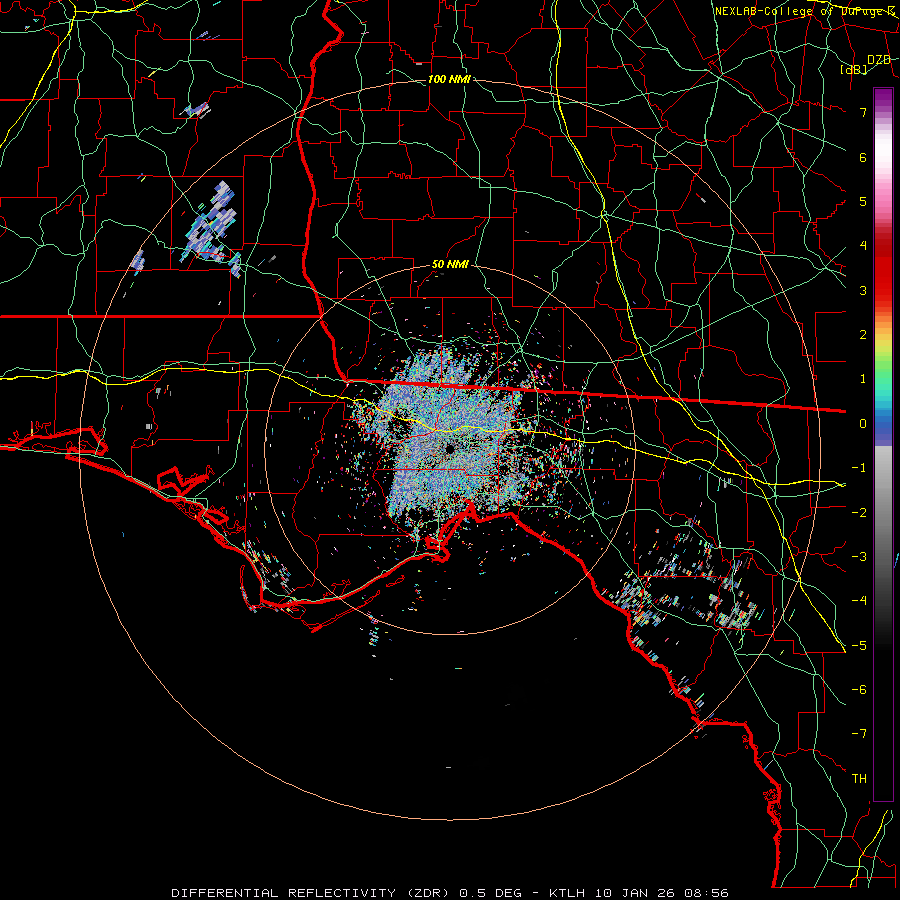Click the Differential Reflectivity KTLH caption text
This screenshot has width=900, height=900.
(x=450, y=893)
